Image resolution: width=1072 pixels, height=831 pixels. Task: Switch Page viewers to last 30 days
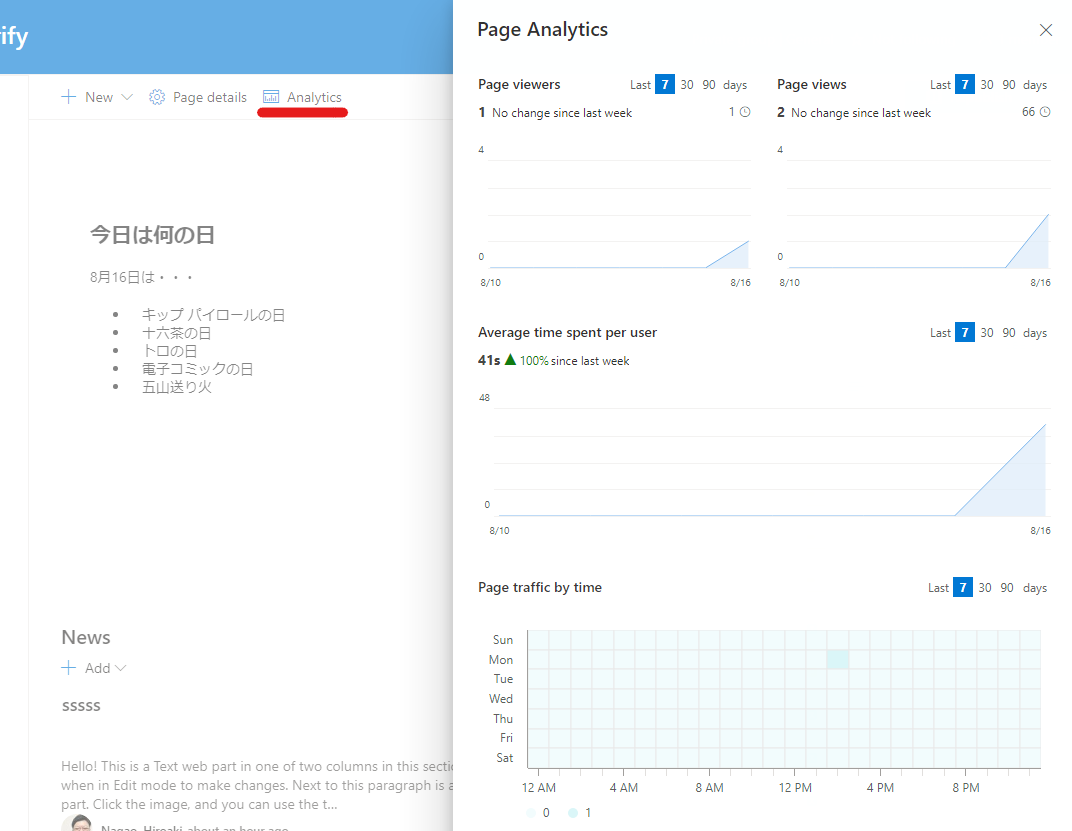point(686,84)
